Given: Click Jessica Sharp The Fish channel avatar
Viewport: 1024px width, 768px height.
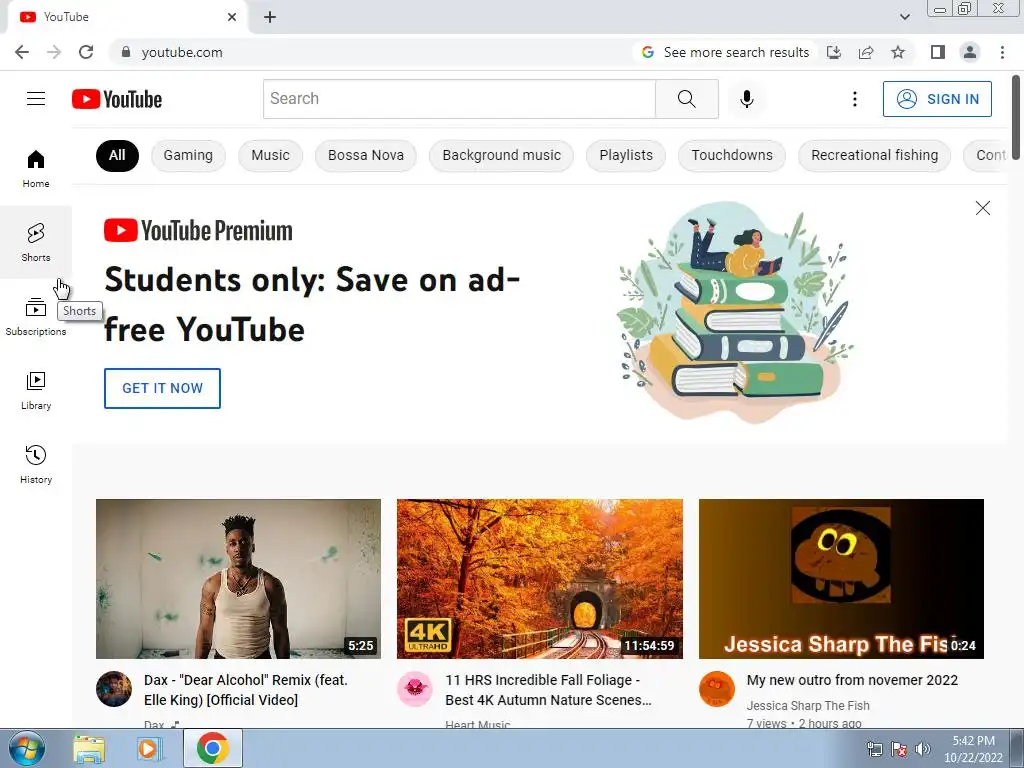Looking at the screenshot, I should (716, 689).
